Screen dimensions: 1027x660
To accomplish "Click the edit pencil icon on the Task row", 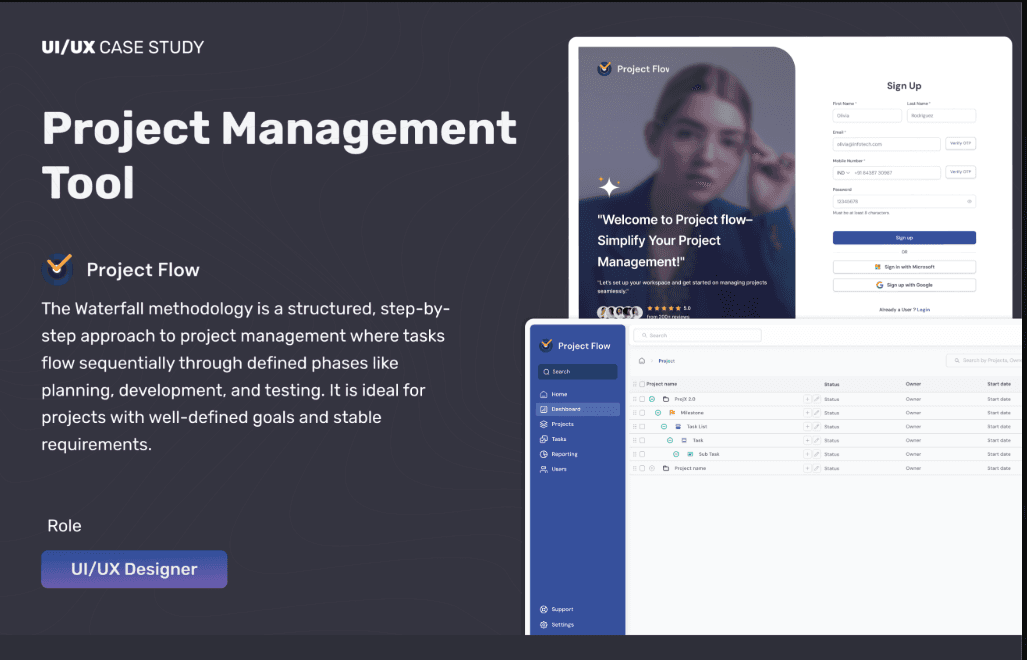I will (x=816, y=440).
